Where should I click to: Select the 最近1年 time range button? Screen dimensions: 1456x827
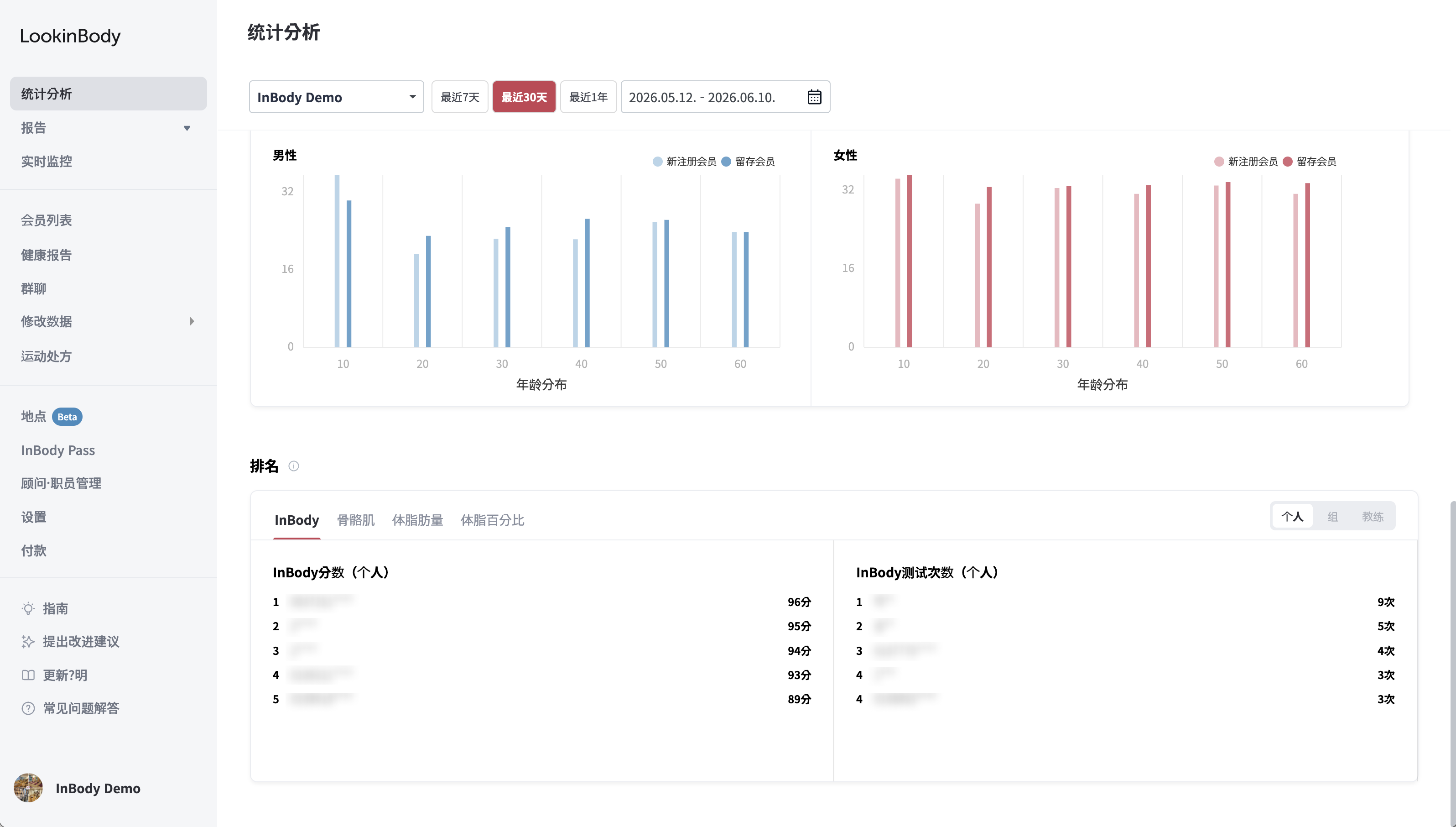[588, 97]
